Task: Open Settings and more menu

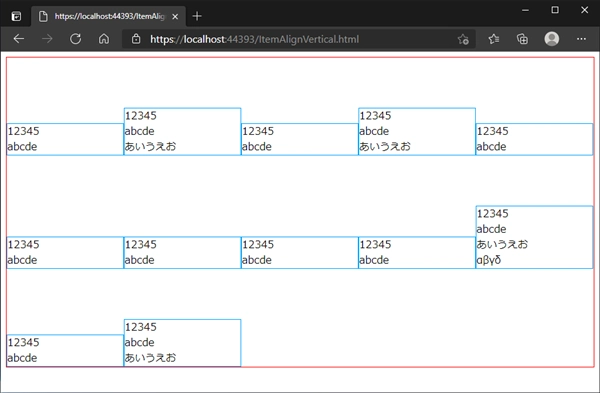Action: pos(581,39)
